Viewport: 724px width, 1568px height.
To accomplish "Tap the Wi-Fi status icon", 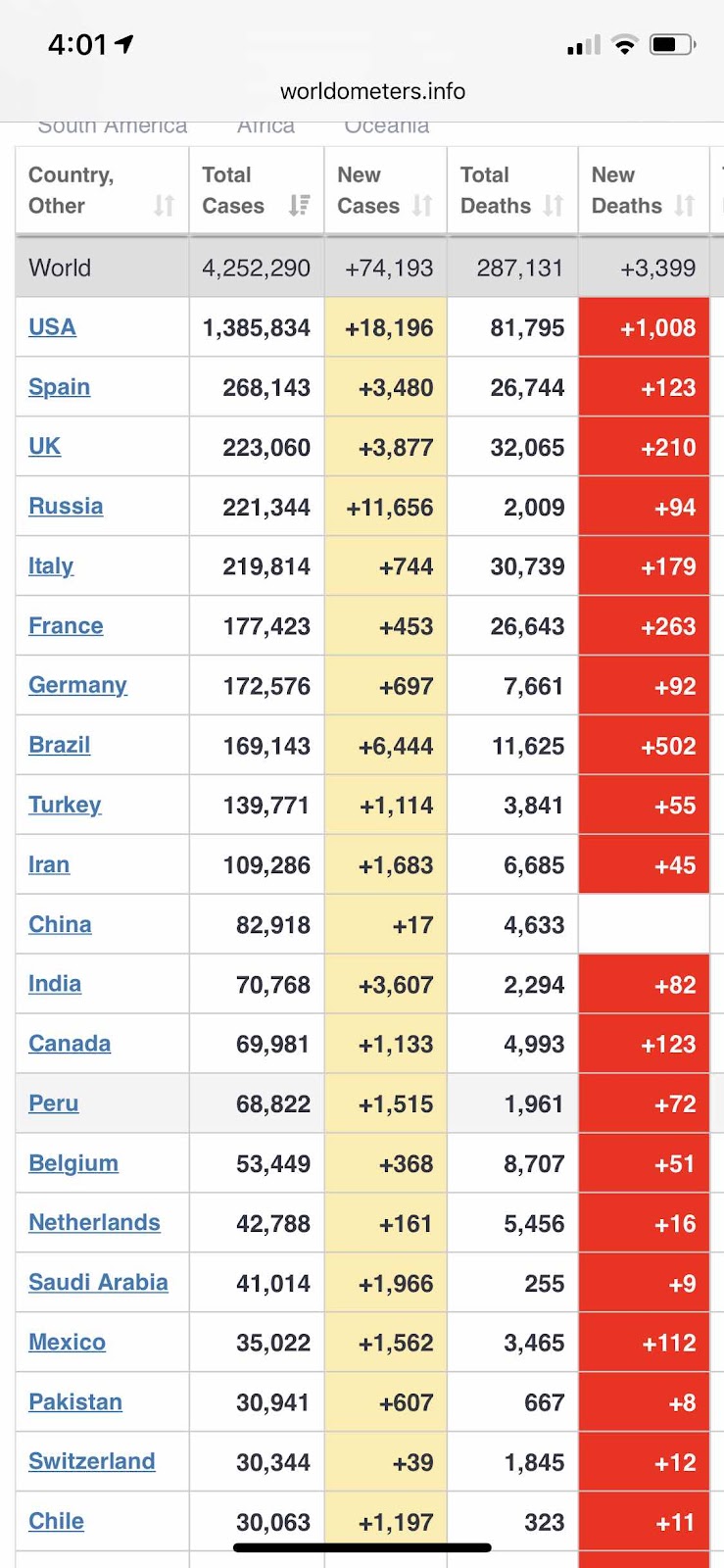I will [624, 44].
